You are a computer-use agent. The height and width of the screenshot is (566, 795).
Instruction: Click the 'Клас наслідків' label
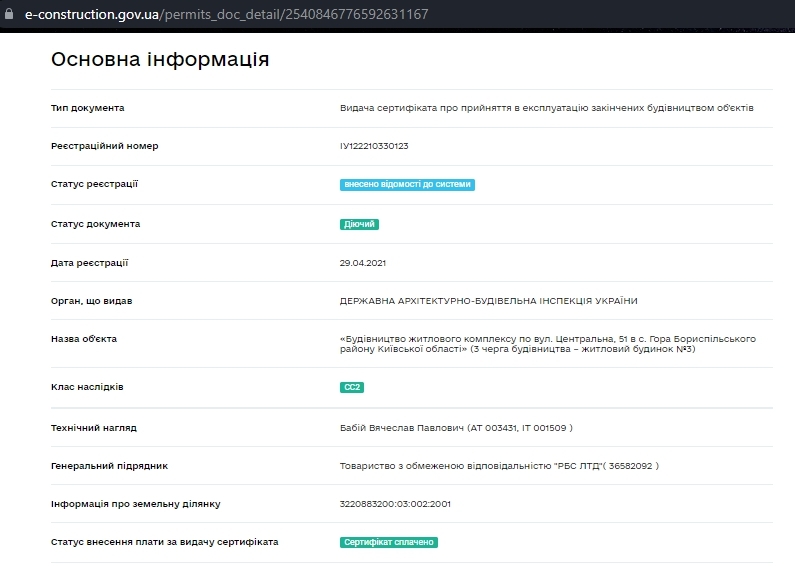(x=87, y=387)
